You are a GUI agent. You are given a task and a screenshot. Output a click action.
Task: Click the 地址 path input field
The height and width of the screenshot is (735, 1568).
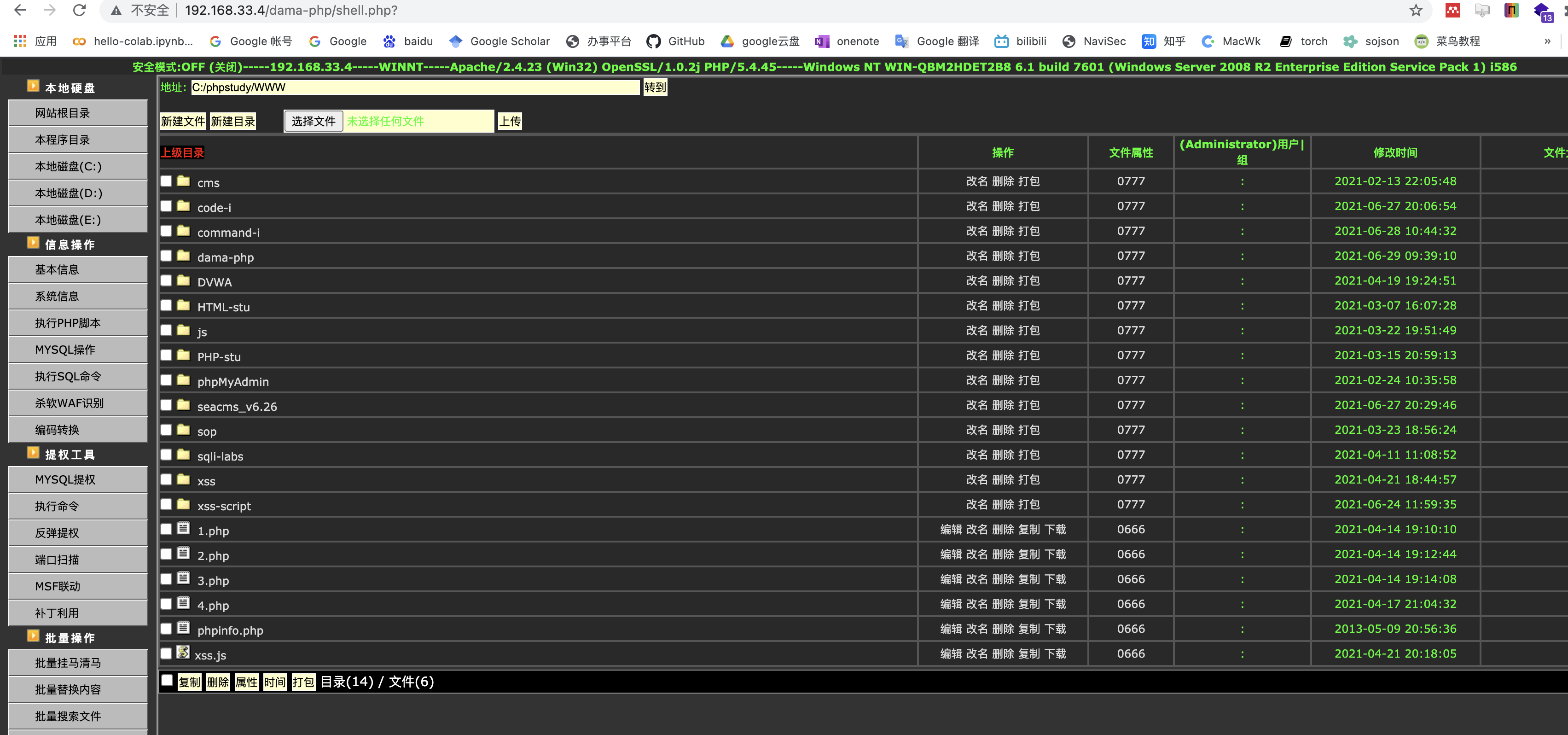click(x=415, y=87)
